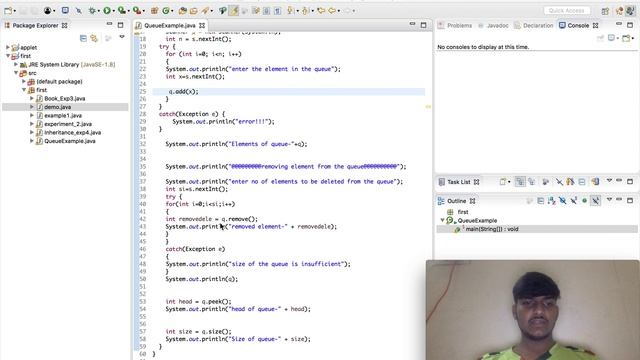Toggle Link with Editor in Package Explorer

94,38
